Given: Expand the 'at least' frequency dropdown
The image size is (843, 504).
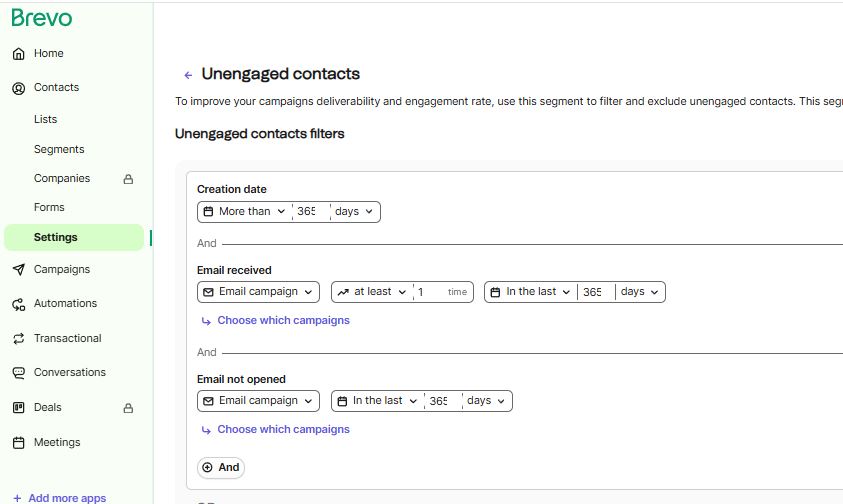Looking at the screenshot, I should (372, 292).
